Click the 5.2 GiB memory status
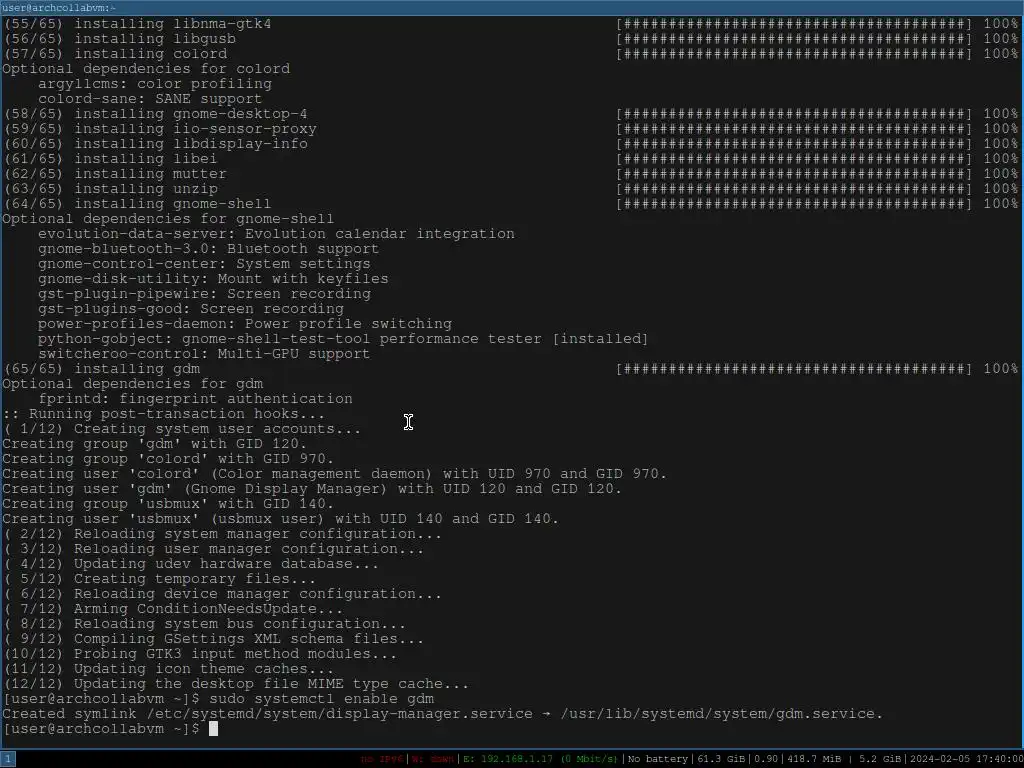 pos(879,760)
